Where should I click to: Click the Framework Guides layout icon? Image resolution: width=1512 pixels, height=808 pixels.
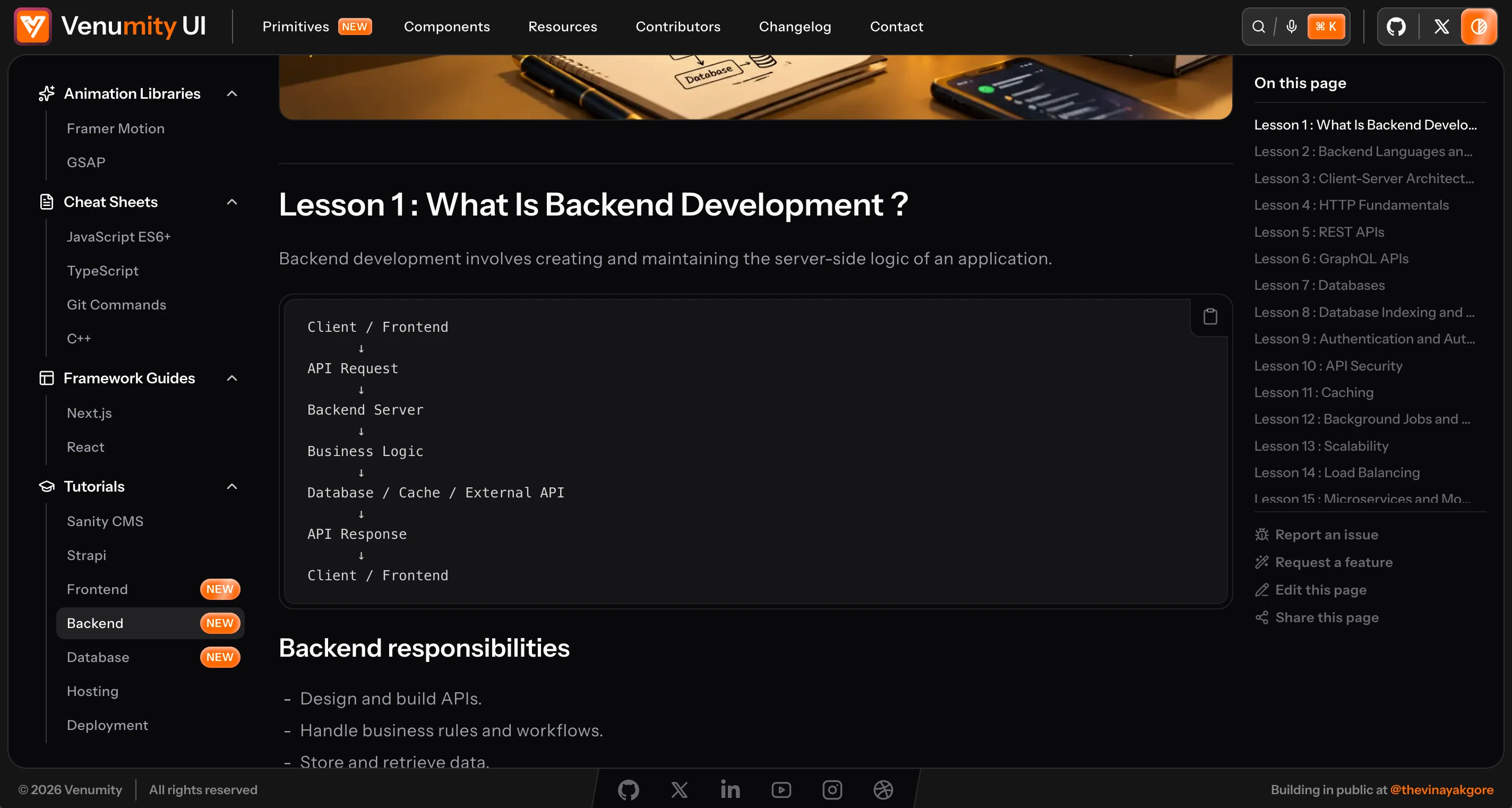46,378
